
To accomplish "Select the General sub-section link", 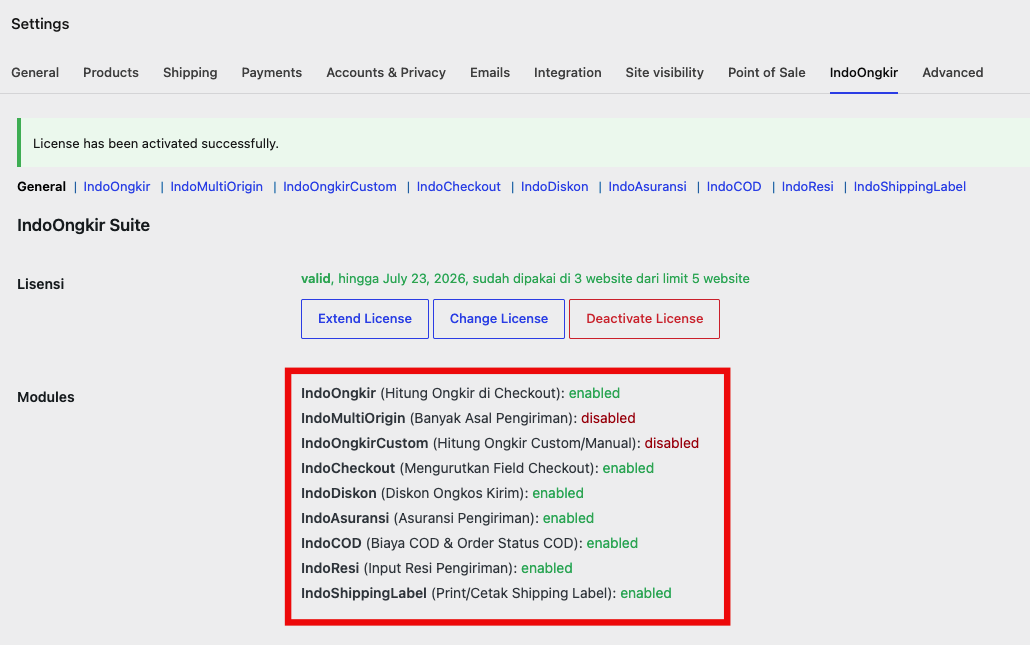I will point(41,187).
